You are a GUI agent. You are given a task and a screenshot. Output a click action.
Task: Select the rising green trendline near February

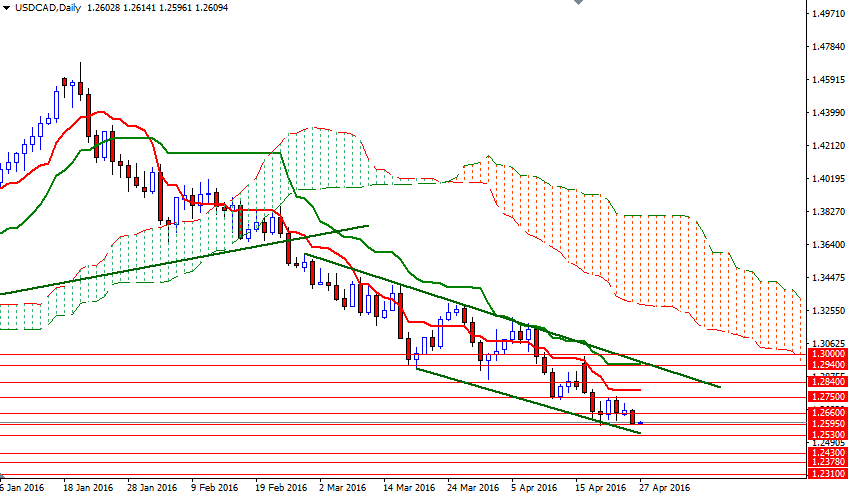[x=184, y=261]
